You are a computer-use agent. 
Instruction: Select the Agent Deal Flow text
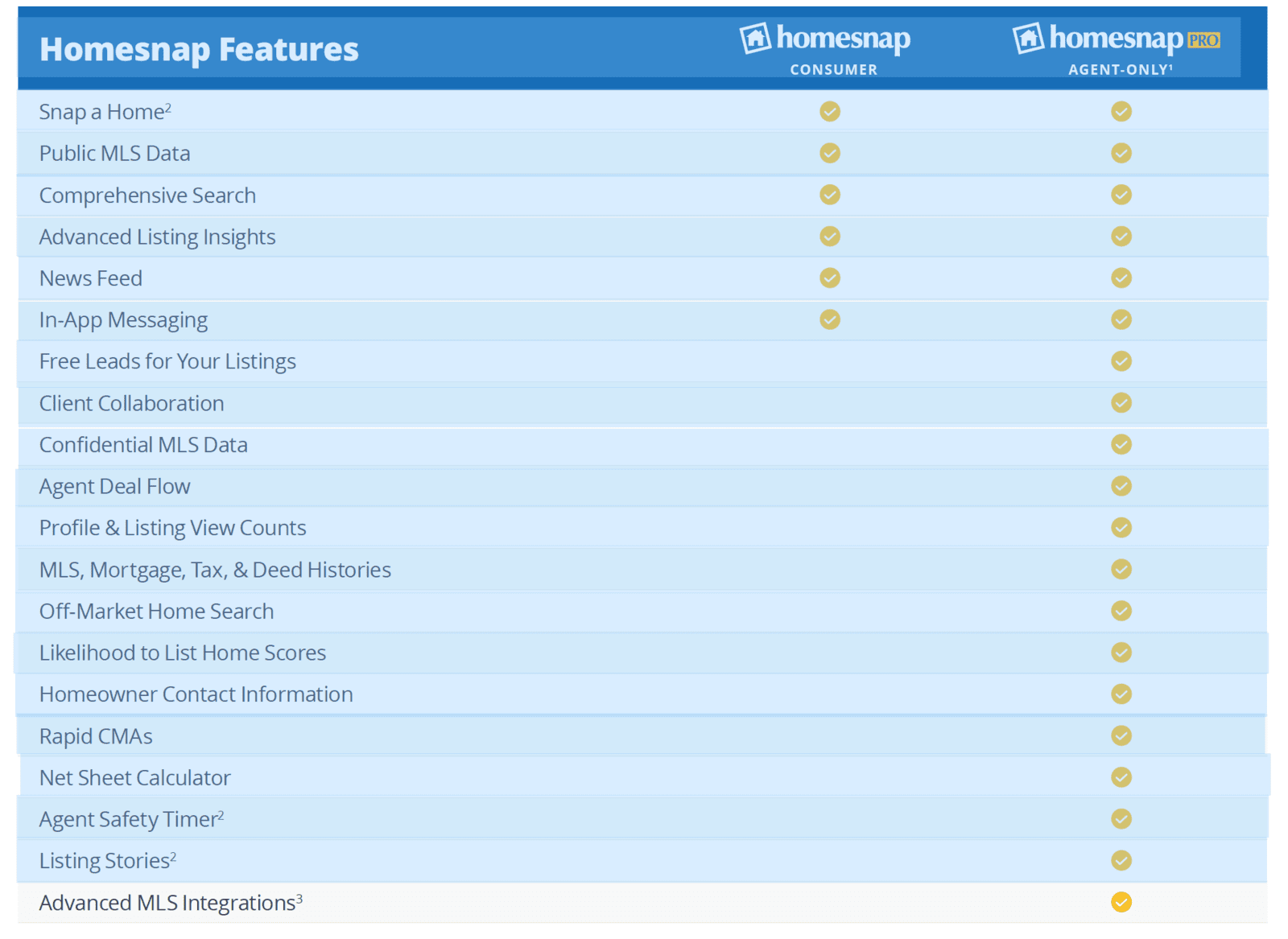coord(115,487)
